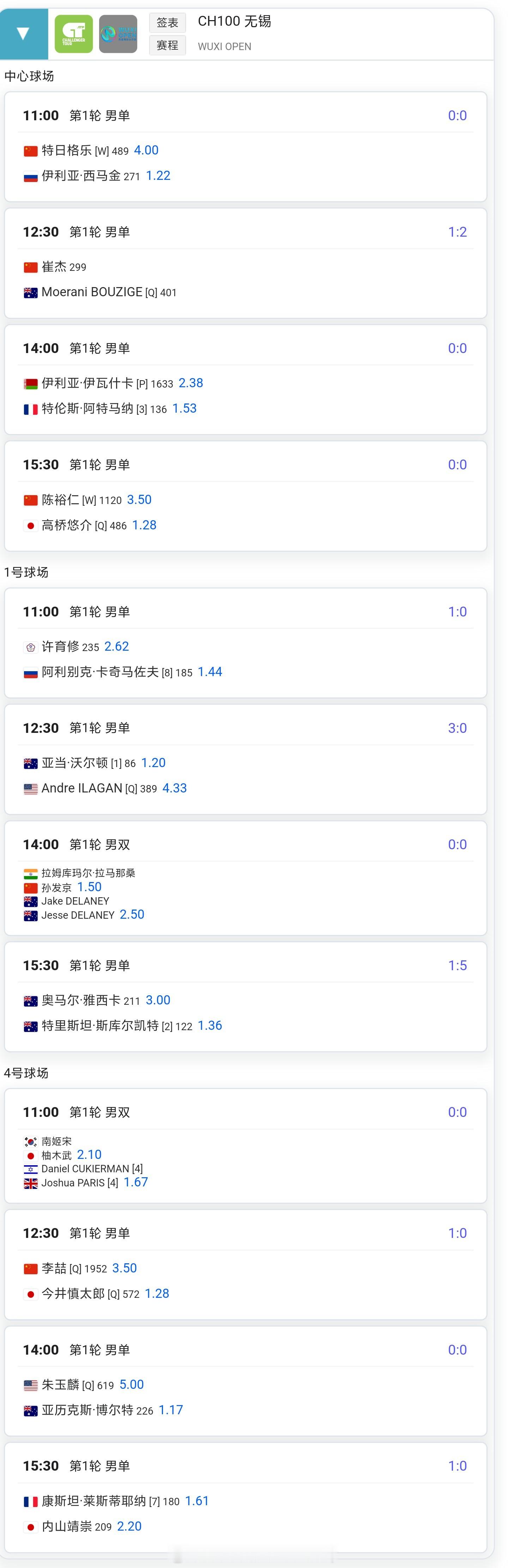Screen dimensions: 508x1568
Task: Switch to the 赛程 schedule tab
Action: [168, 45]
